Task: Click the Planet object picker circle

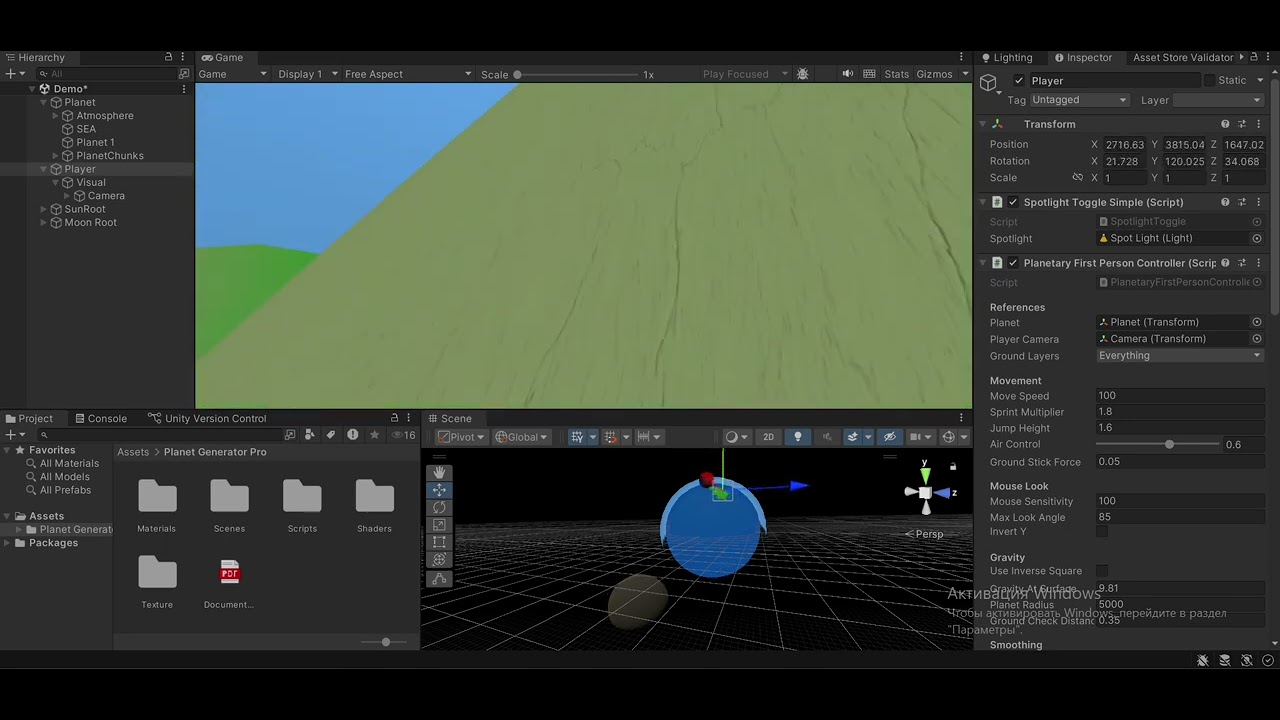Action: 1257,322
